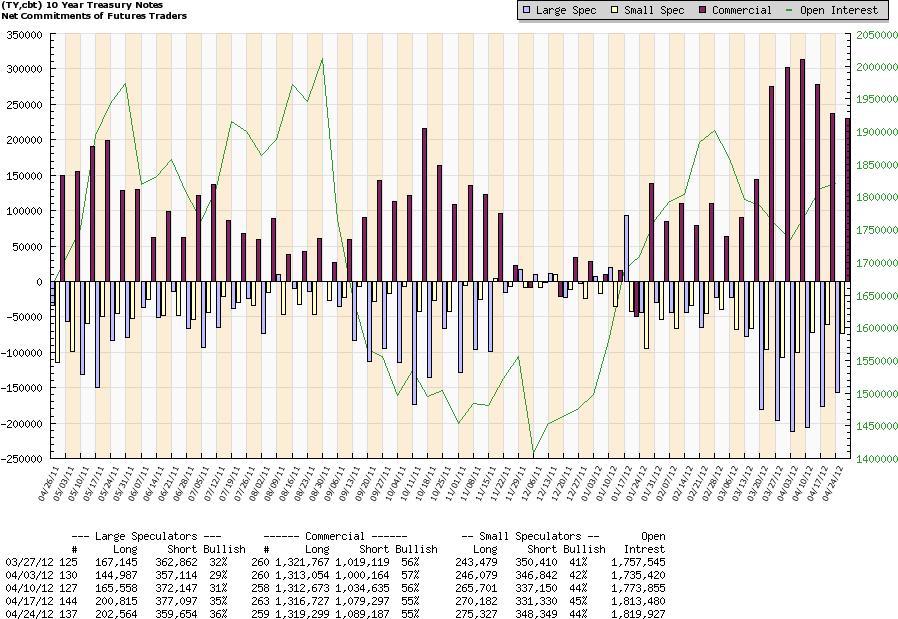Click the Small Speculators long value "275,327"
Image resolution: width=898 pixels, height=619 pixels.
click(x=476, y=614)
